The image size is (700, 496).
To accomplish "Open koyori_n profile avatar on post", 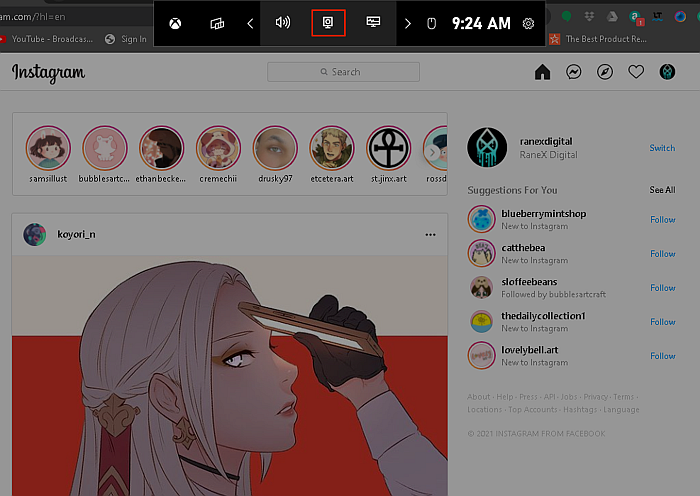I will pos(34,234).
